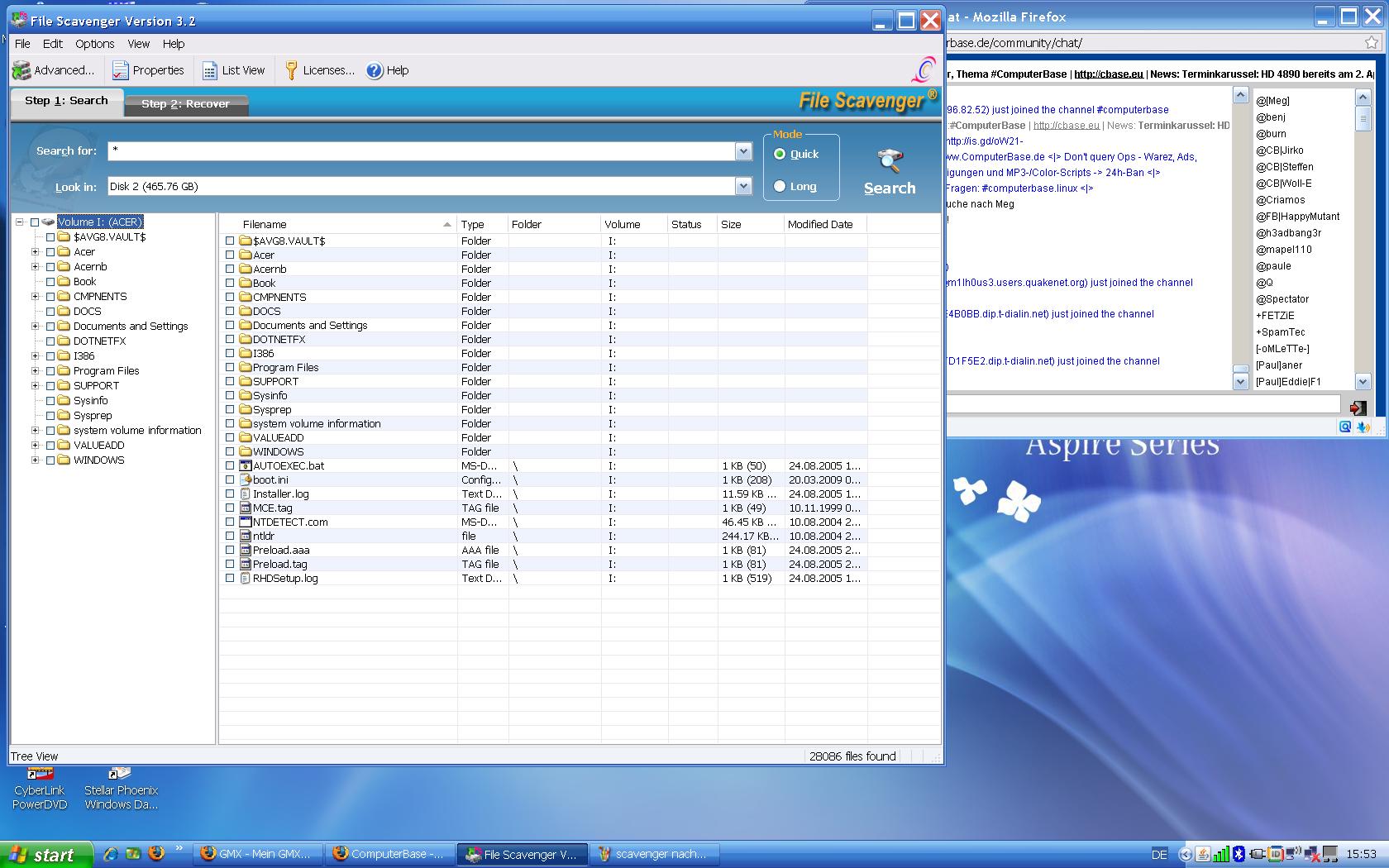Select the boot.ini file icon
The width and height of the screenshot is (1389, 868).
[x=246, y=480]
